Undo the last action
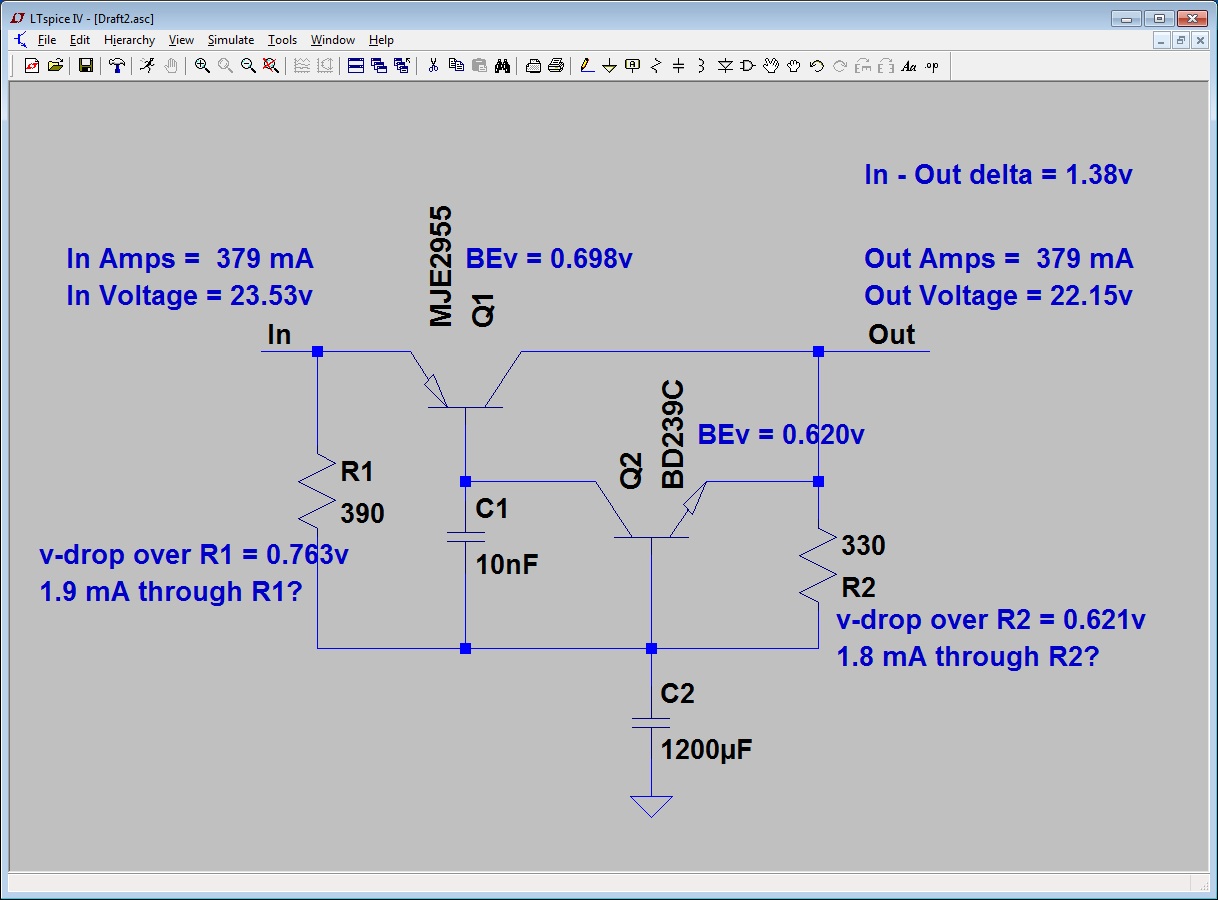This screenshot has width=1218, height=900. pos(817,66)
